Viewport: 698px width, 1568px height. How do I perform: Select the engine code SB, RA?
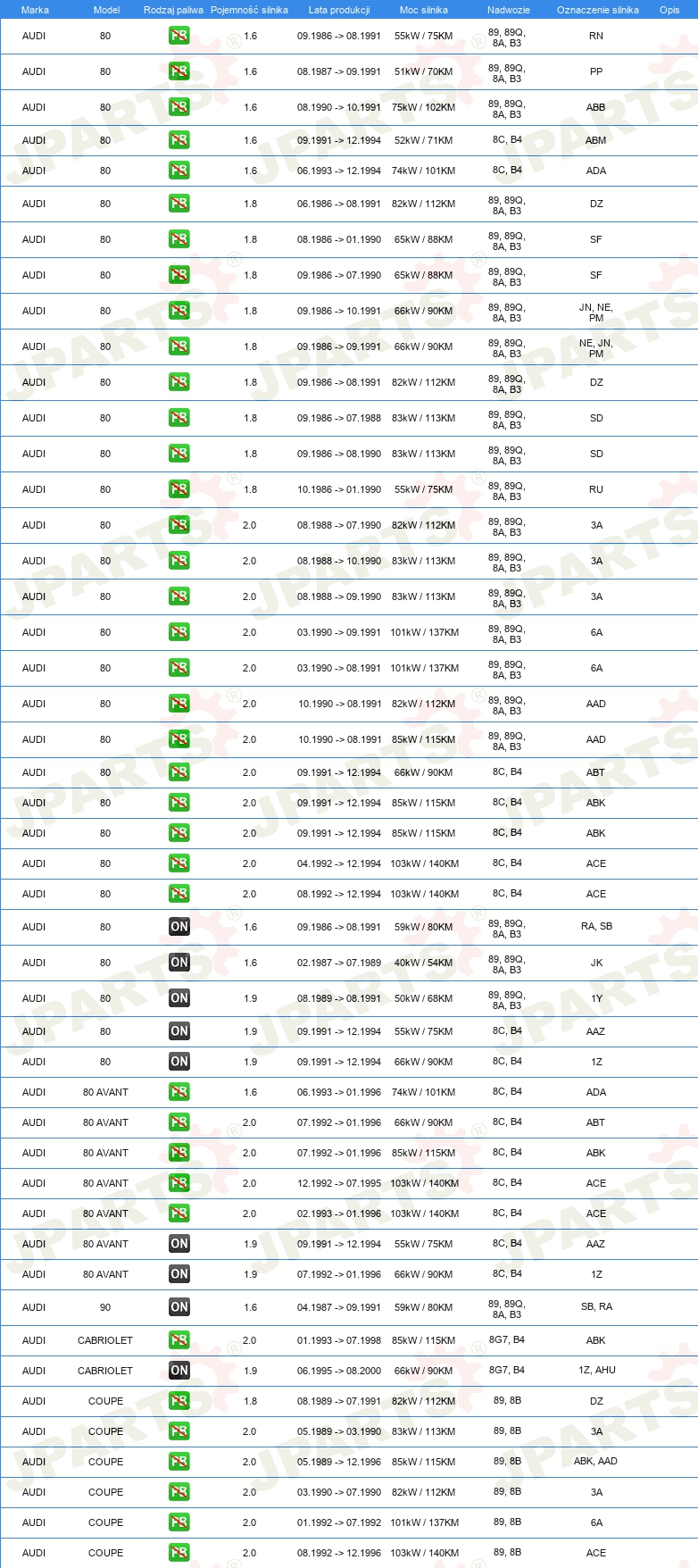tap(596, 1306)
